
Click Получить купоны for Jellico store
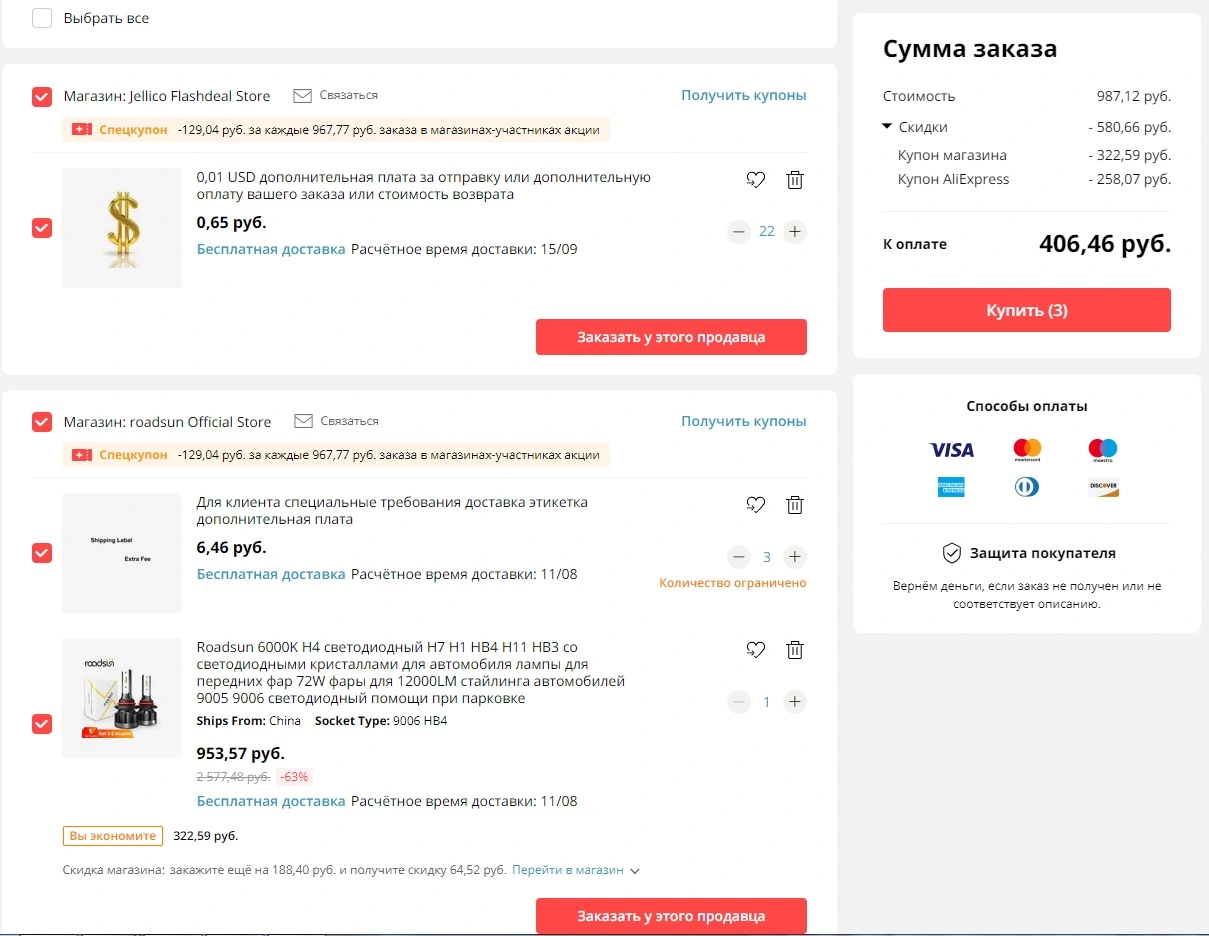(744, 96)
